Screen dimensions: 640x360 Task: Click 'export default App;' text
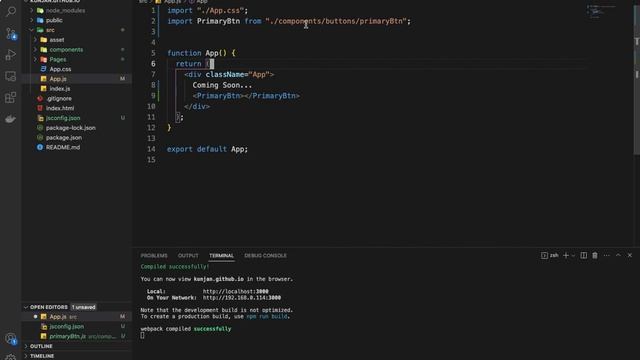click(207, 149)
